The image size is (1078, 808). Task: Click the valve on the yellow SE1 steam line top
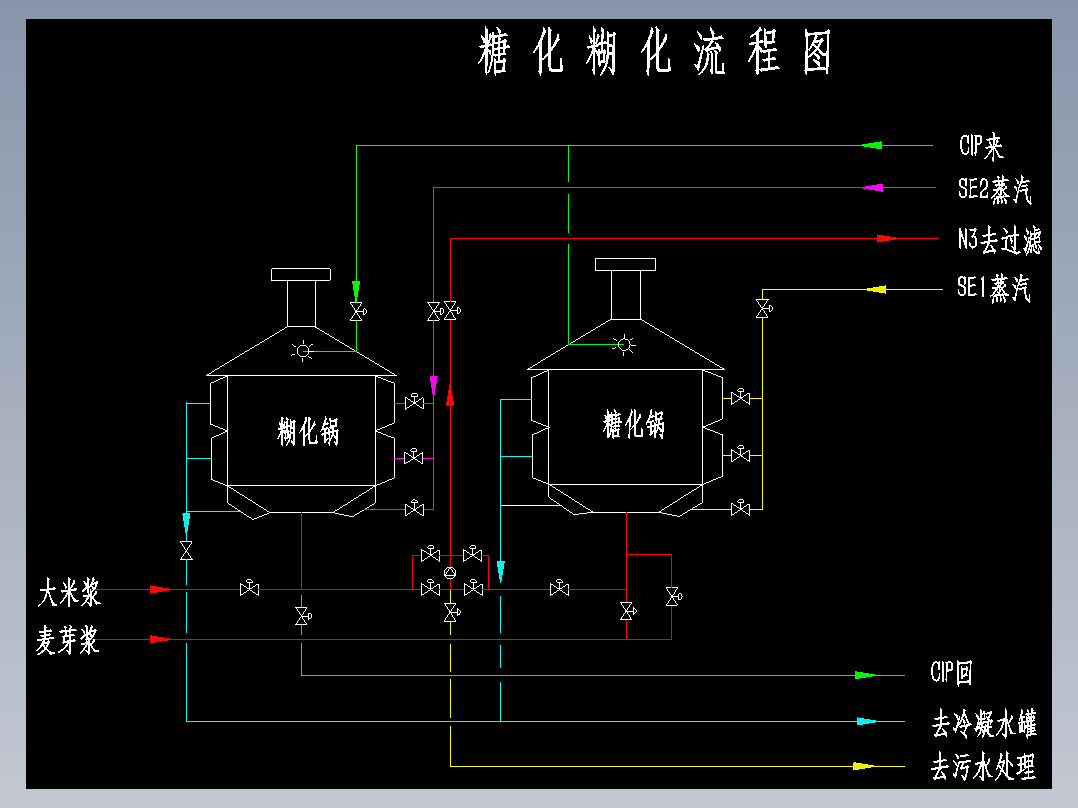tap(764, 308)
